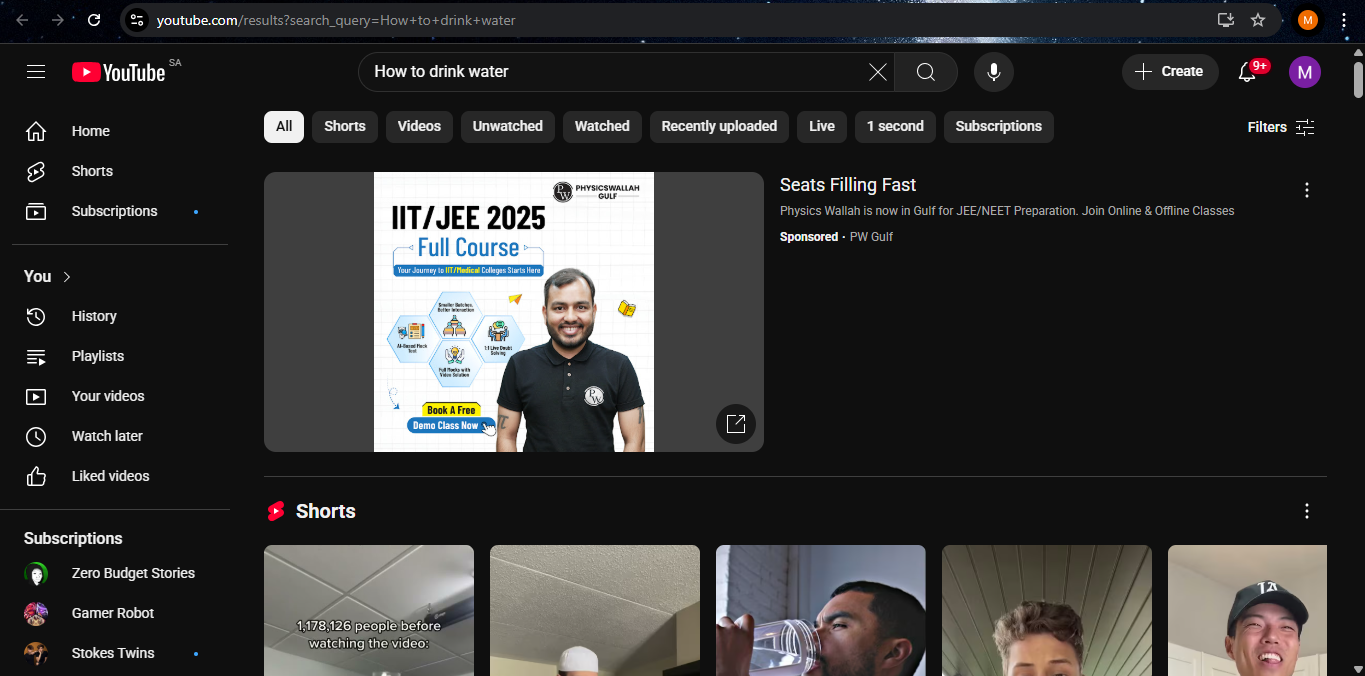Start voice search with microphone
1365x676 pixels.
tap(994, 72)
